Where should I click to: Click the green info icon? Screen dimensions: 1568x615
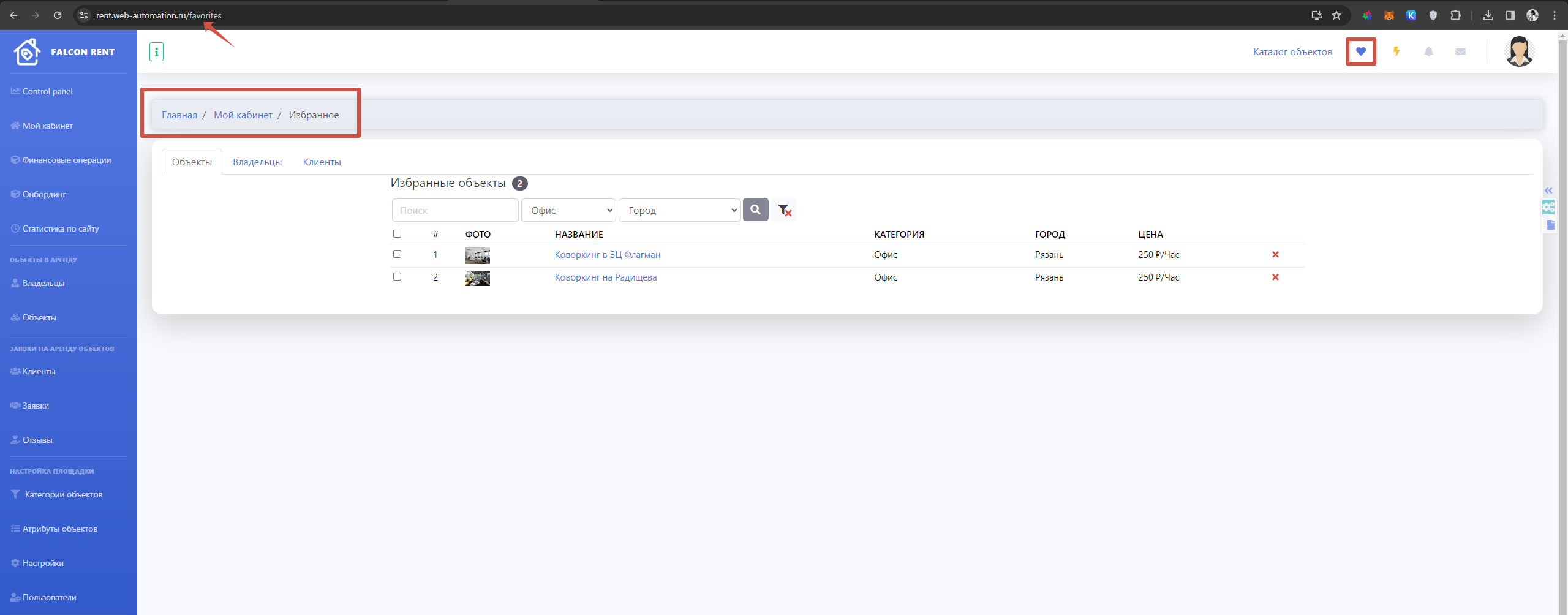[x=156, y=52]
